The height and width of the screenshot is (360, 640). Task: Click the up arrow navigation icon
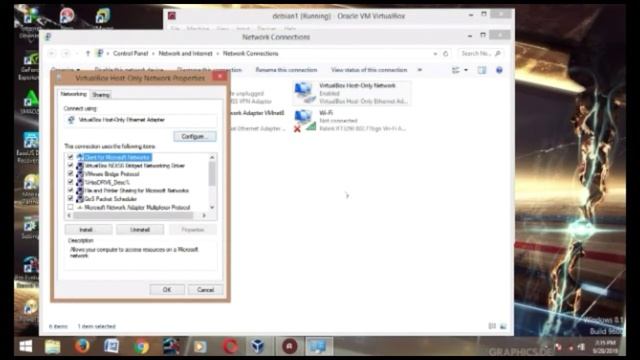[x=87, y=53]
